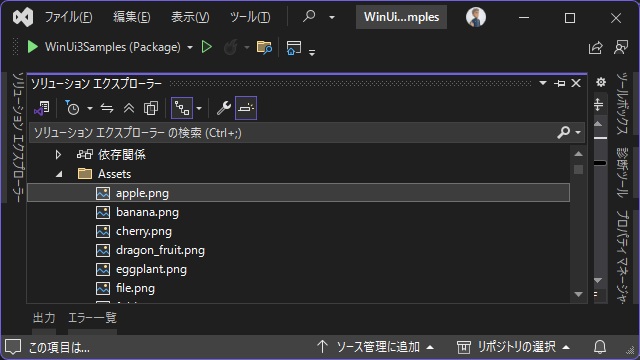Open the Solution Explorer window position menu
640x360 pixels.
(x=542, y=83)
